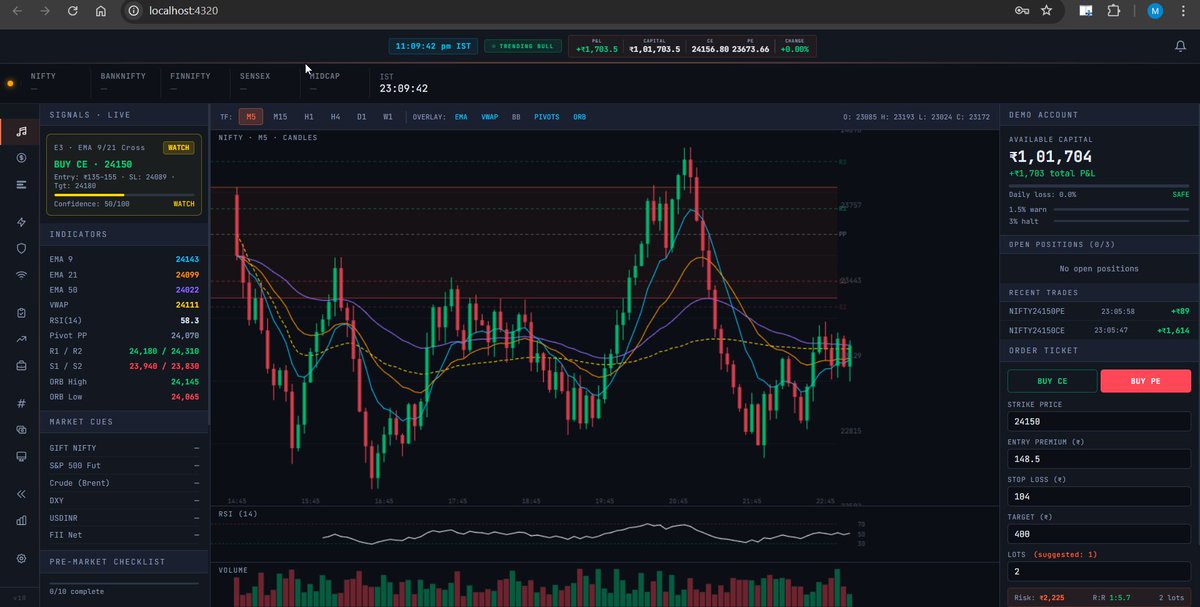Open the wifi signal sidebar icon
Image resolution: width=1200 pixels, height=607 pixels.
pos(21,275)
